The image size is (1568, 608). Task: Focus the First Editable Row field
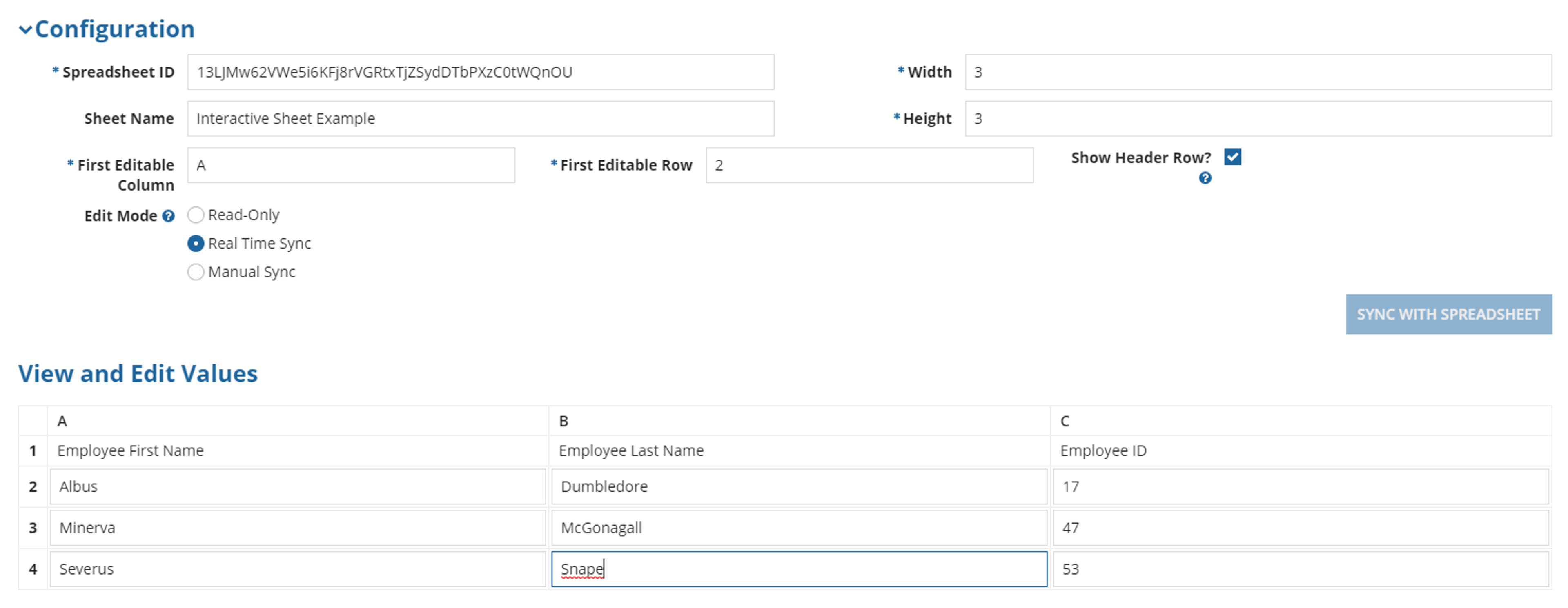[869, 165]
